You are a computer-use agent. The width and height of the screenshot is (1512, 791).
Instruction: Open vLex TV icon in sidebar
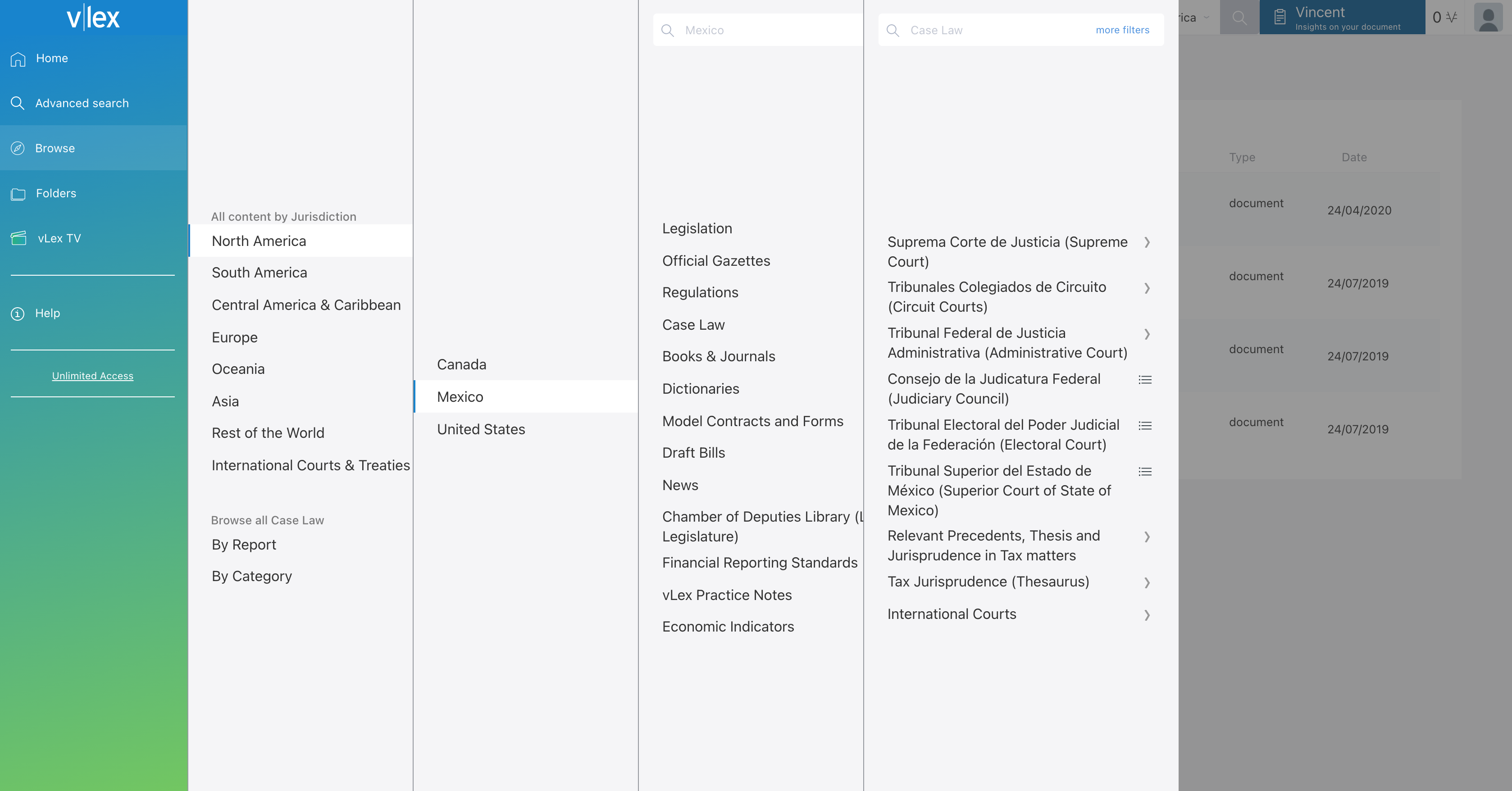point(19,238)
